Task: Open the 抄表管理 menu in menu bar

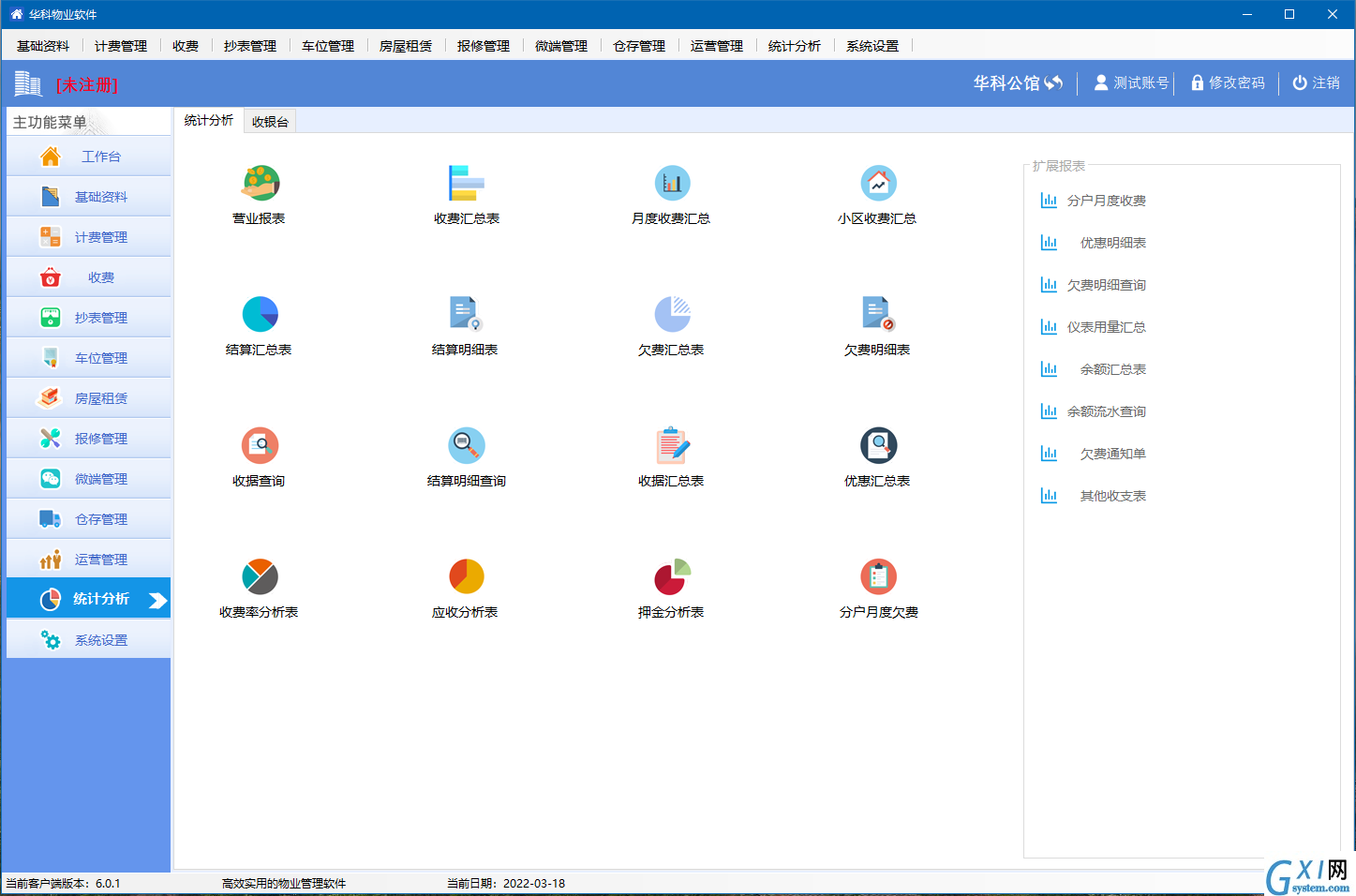Action: (x=250, y=46)
